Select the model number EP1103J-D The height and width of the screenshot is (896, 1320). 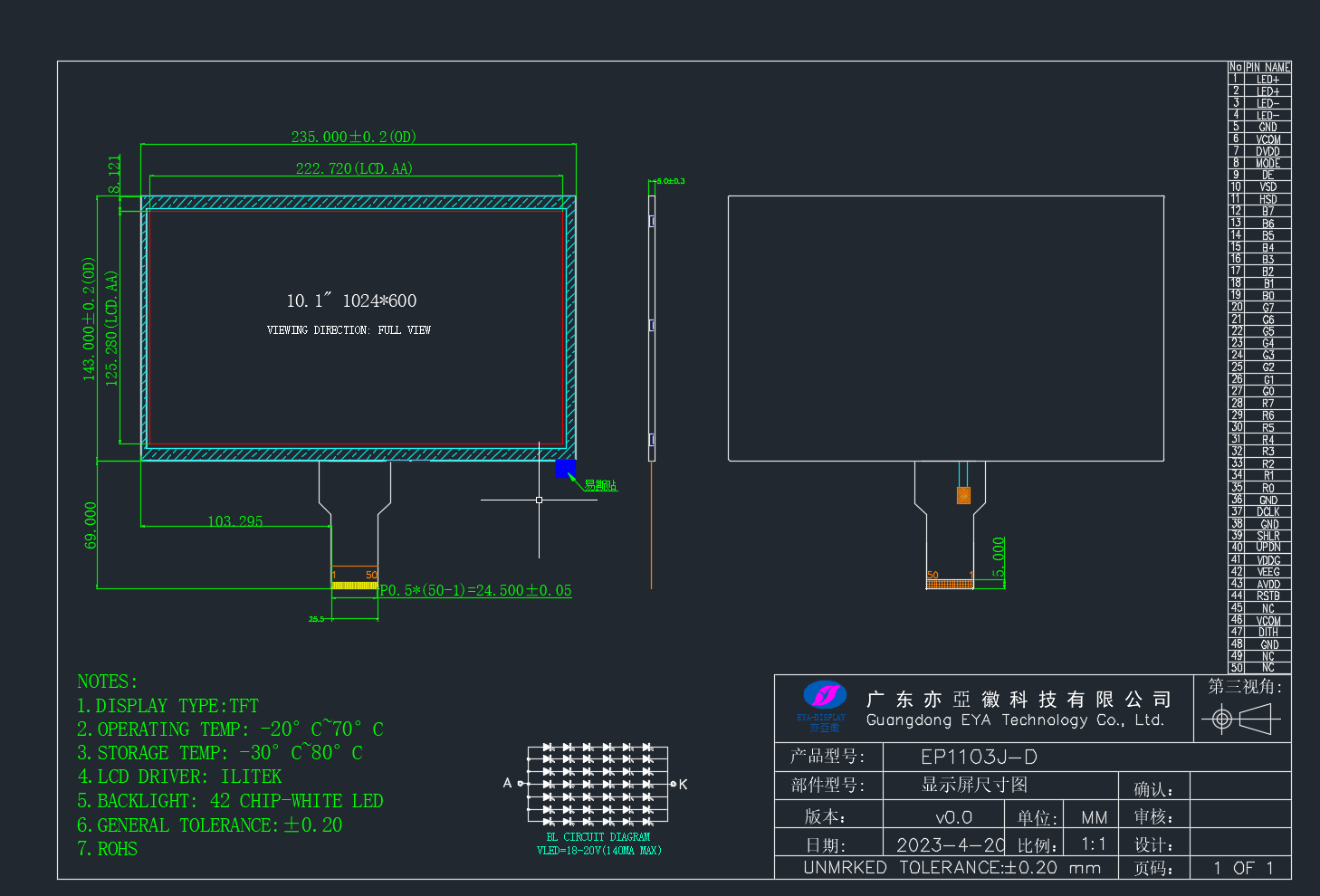pos(979,757)
